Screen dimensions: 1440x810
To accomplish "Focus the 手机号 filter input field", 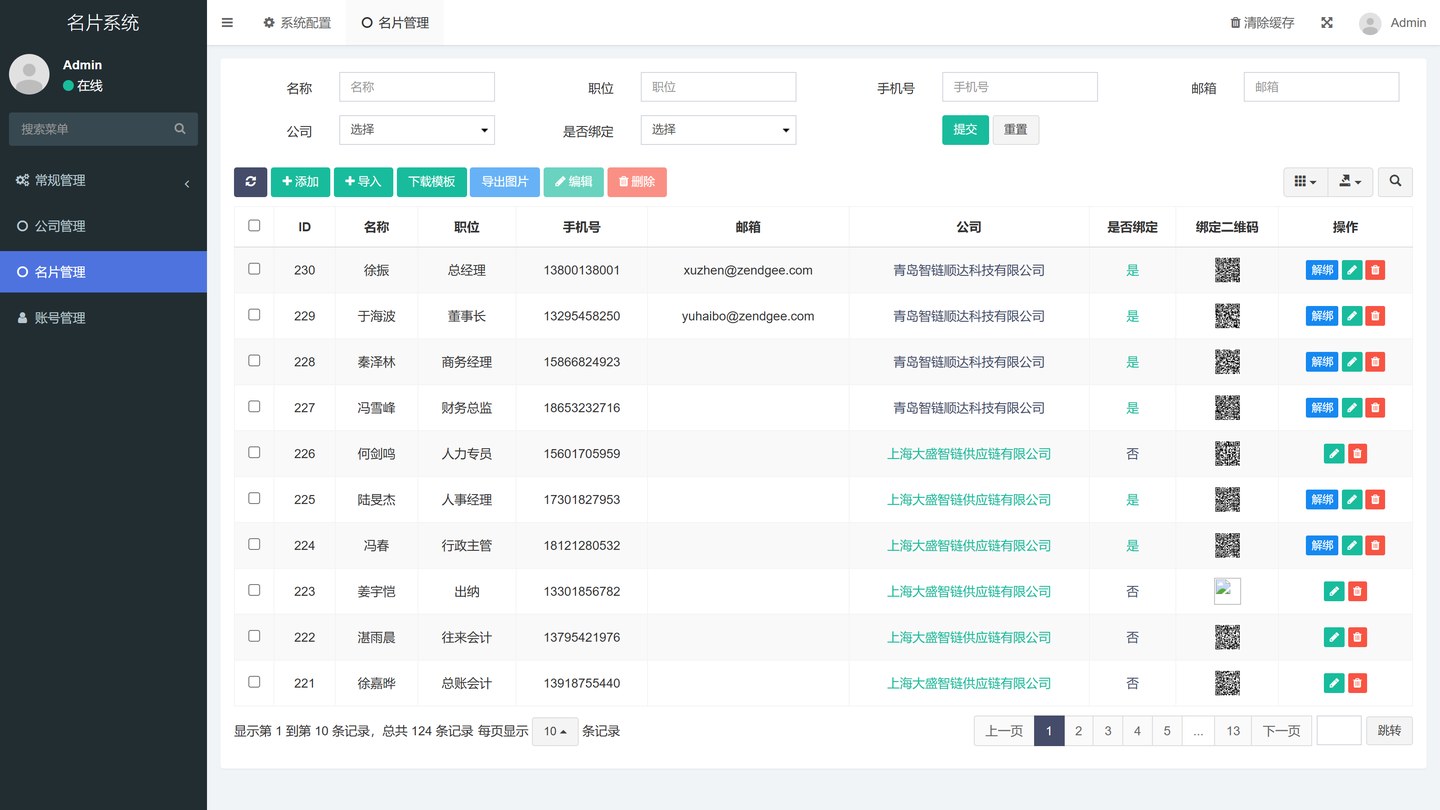I will point(1020,87).
